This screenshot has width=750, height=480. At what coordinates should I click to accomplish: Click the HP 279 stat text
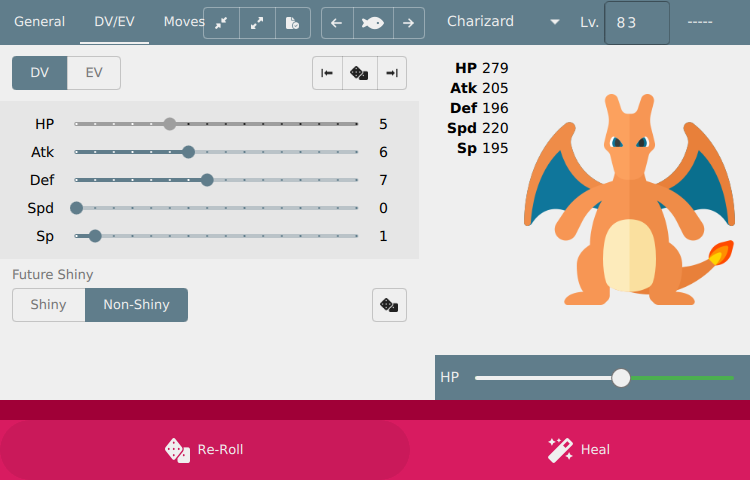tap(482, 68)
